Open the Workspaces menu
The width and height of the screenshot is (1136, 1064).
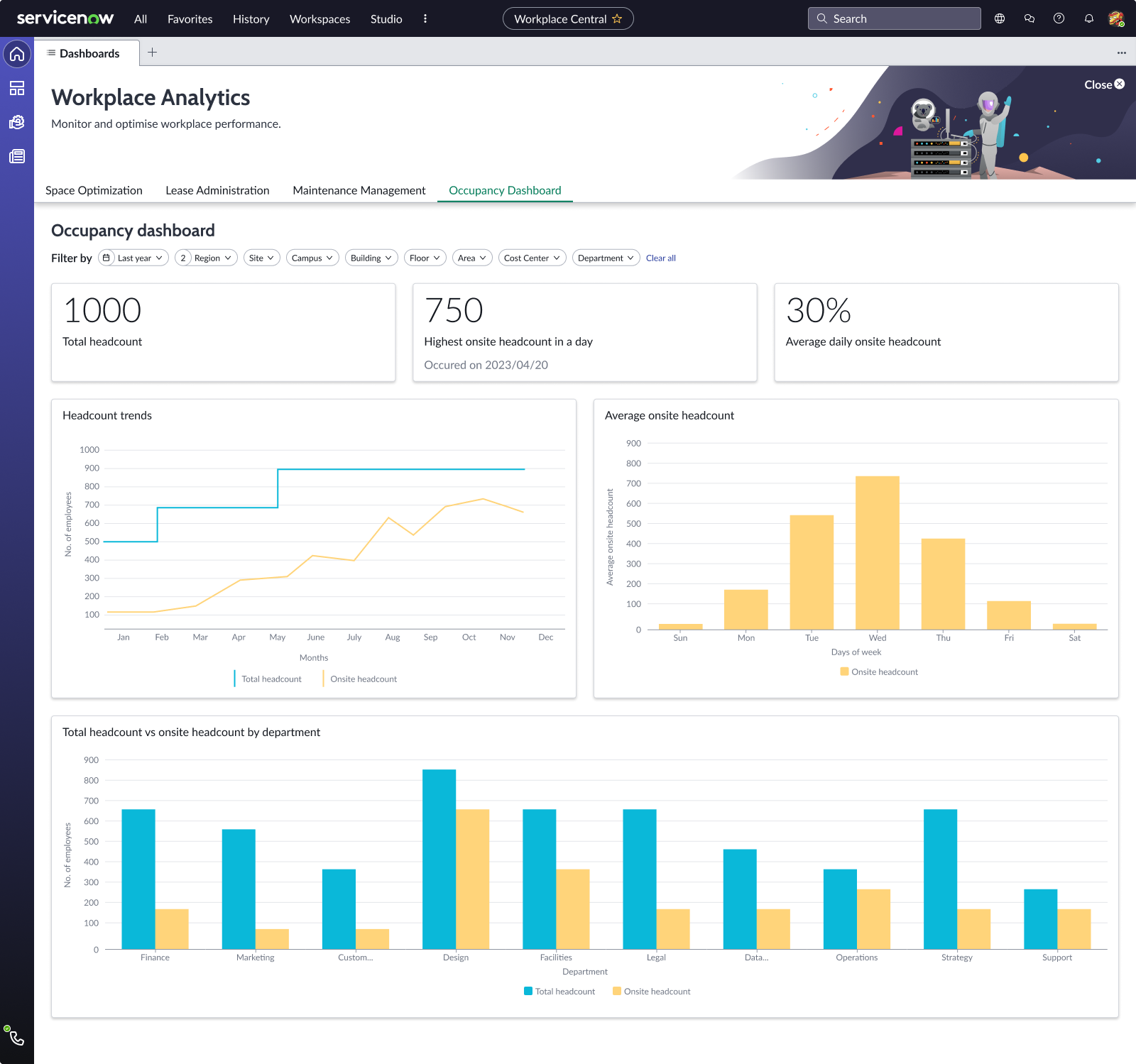(320, 18)
